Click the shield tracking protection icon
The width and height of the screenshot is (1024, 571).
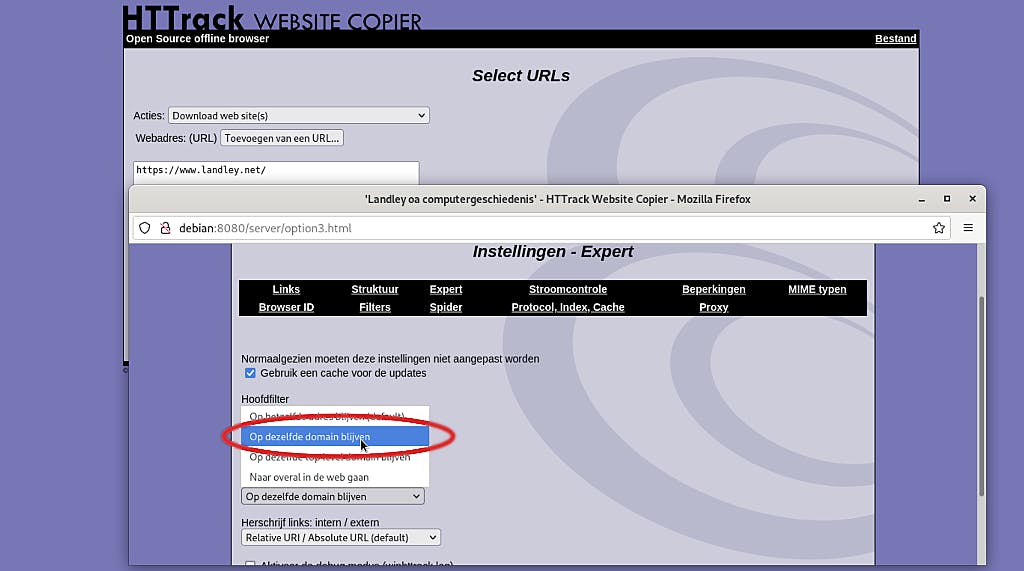(144, 228)
